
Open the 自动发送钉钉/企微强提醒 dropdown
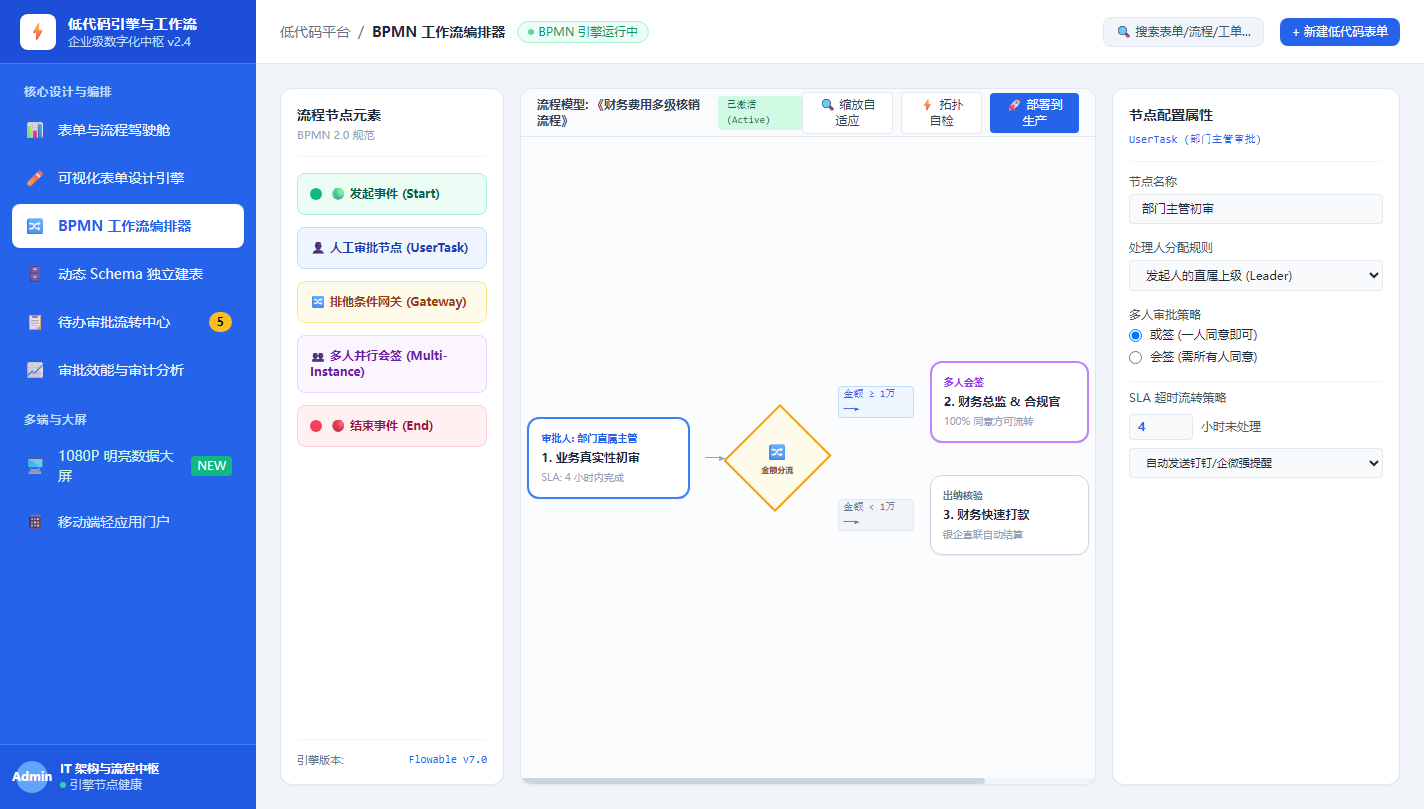1255,463
